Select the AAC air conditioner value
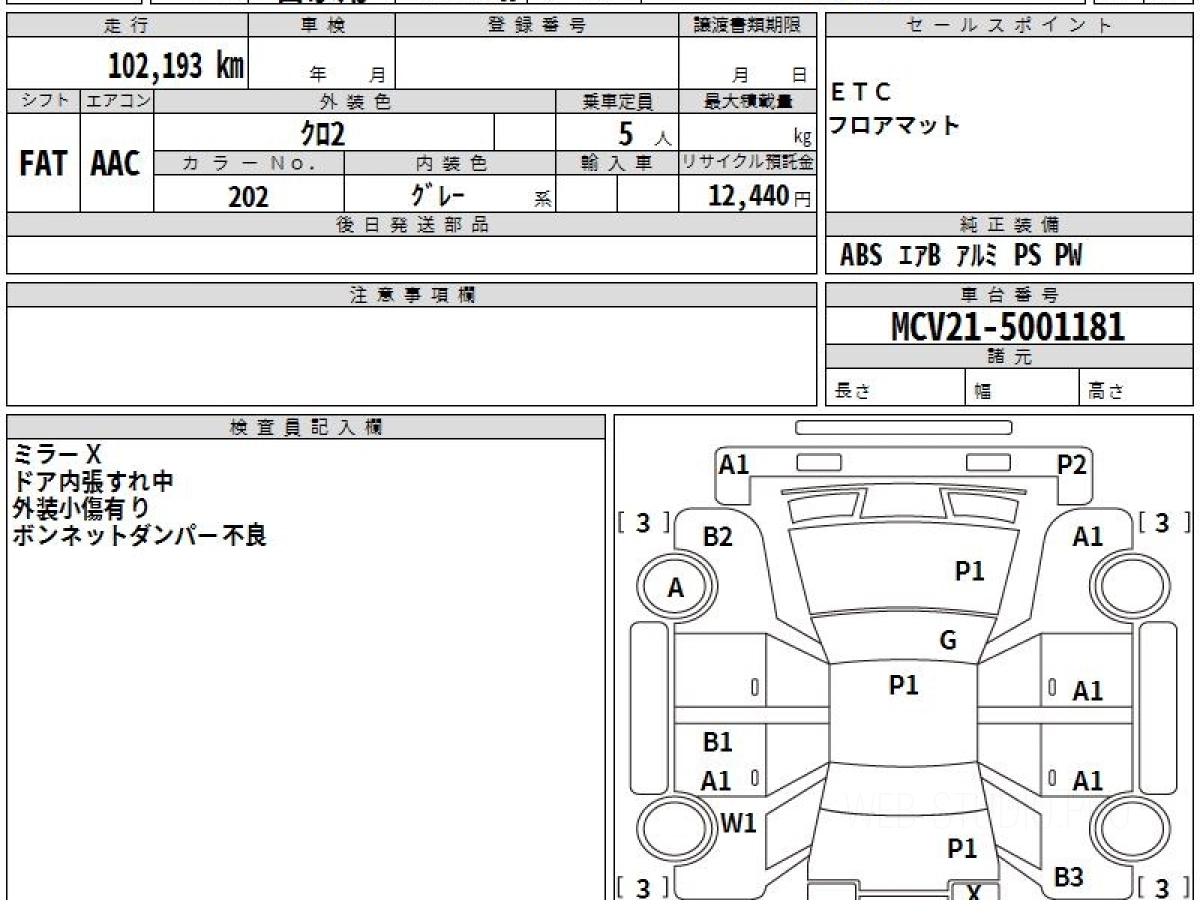 tap(116, 164)
